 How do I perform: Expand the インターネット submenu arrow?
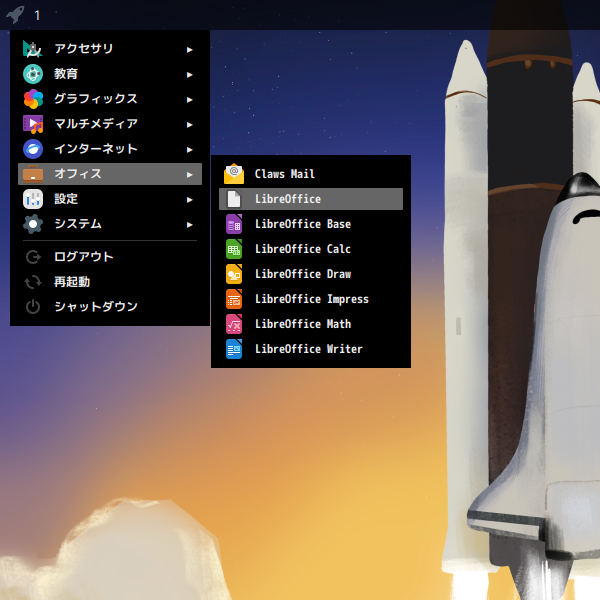pos(189,150)
